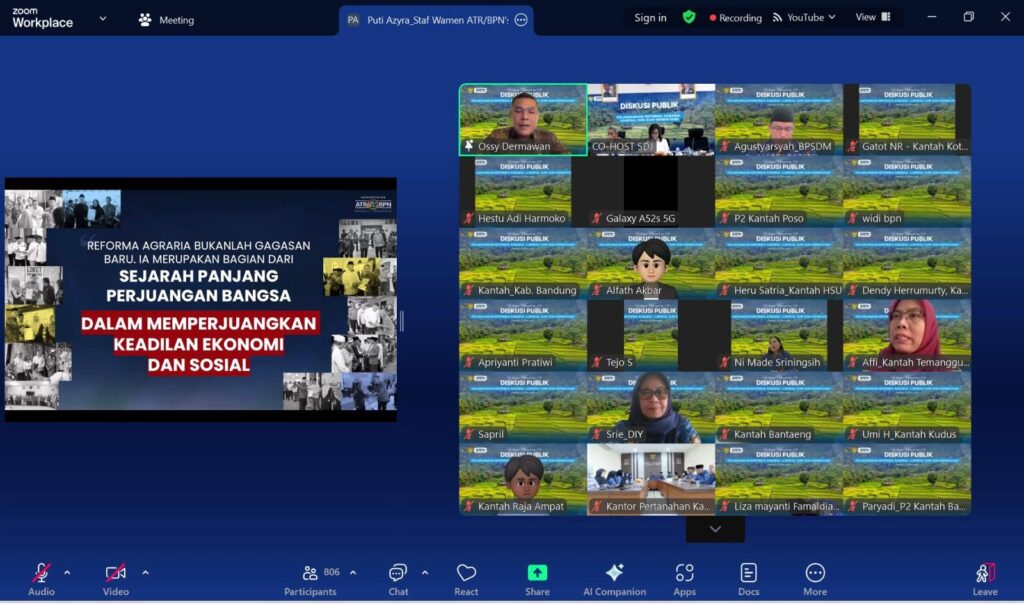Open the YouTube live stream dropdown
The width and height of the screenshot is (1024, 604).
pos(804,17)
